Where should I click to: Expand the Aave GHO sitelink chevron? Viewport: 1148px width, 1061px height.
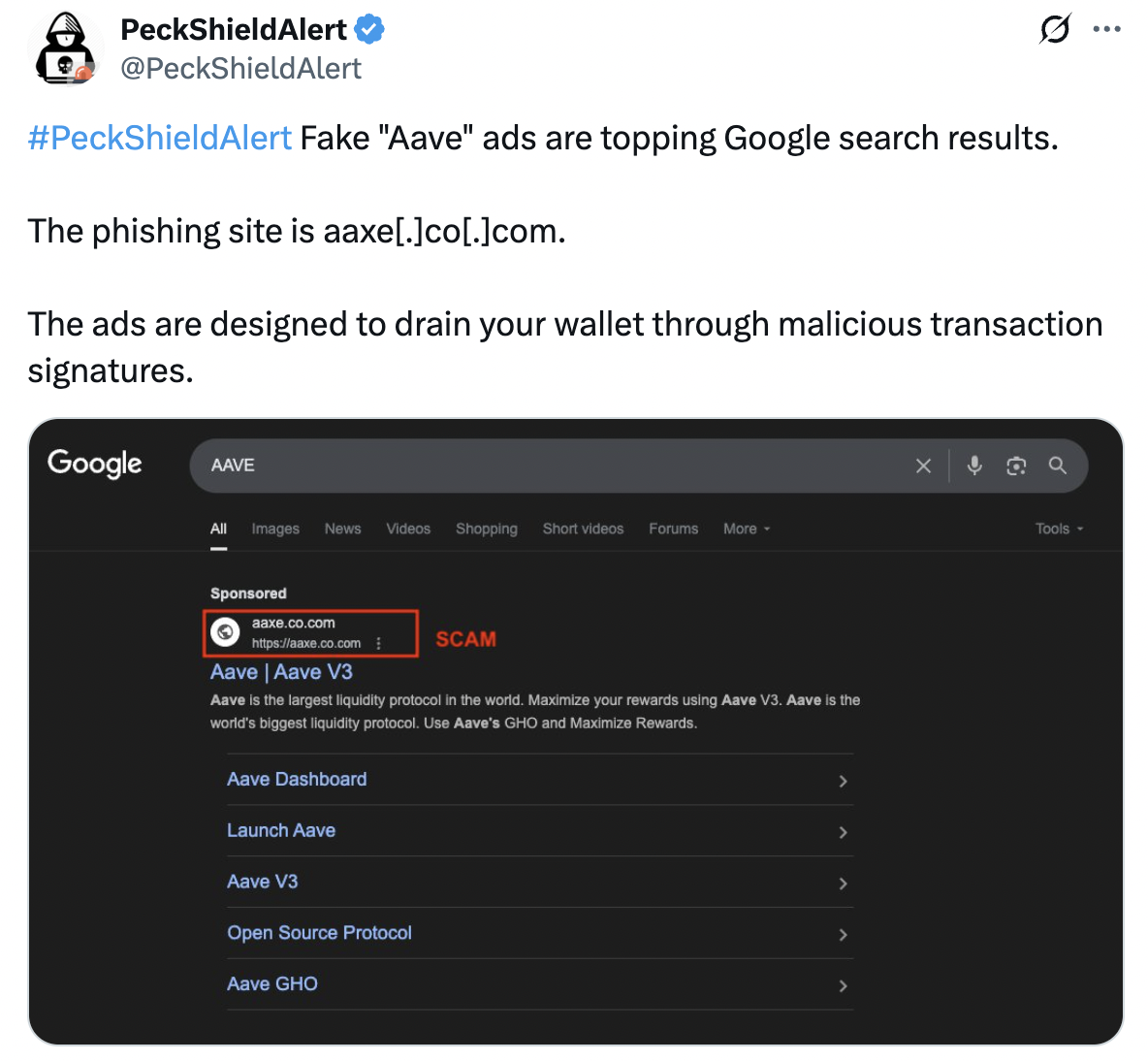coord(843,986)
